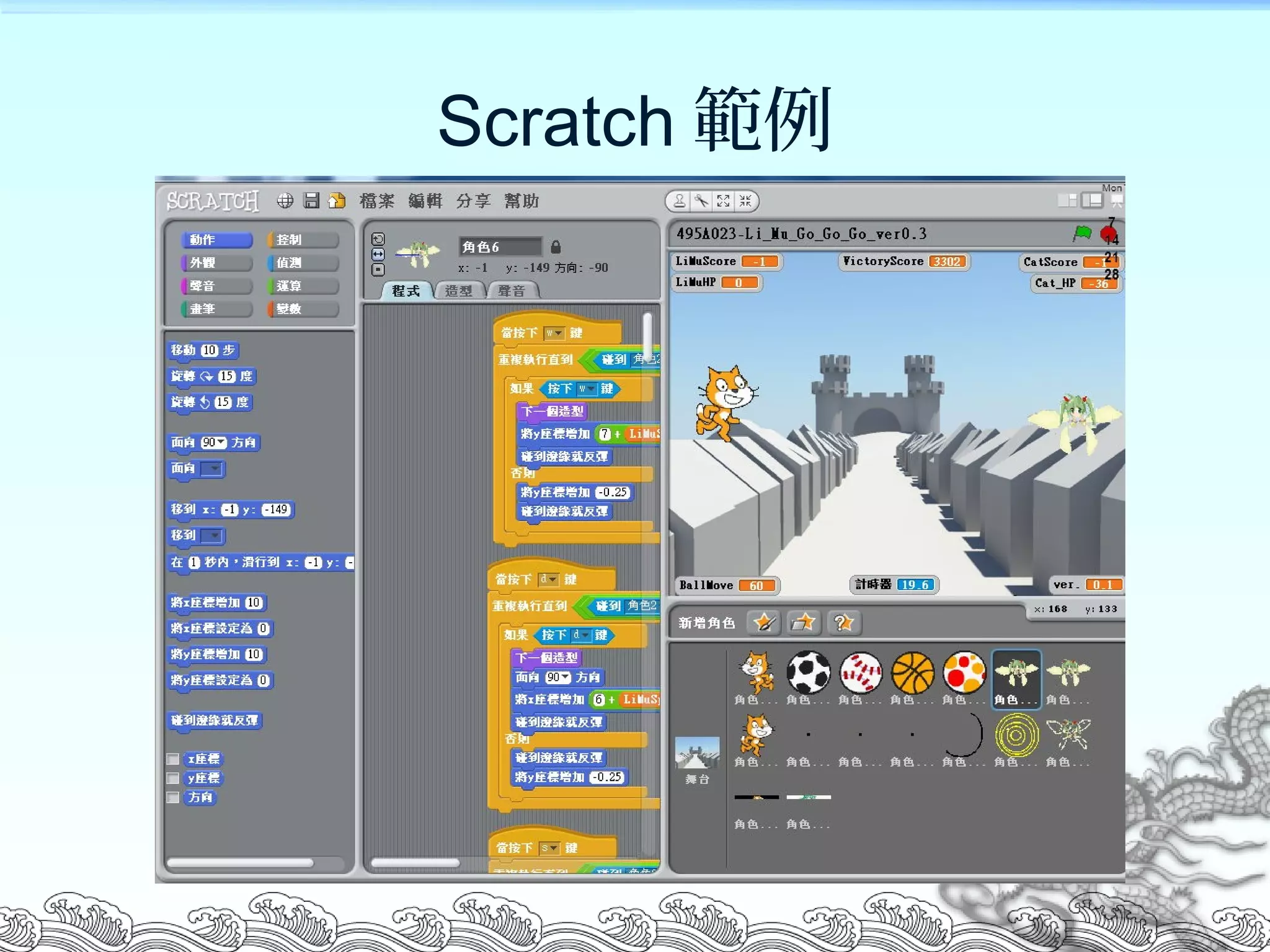The image size is (1270, 952).
Task: Click the 移動 10 步 block
Action: coord(203,351)
